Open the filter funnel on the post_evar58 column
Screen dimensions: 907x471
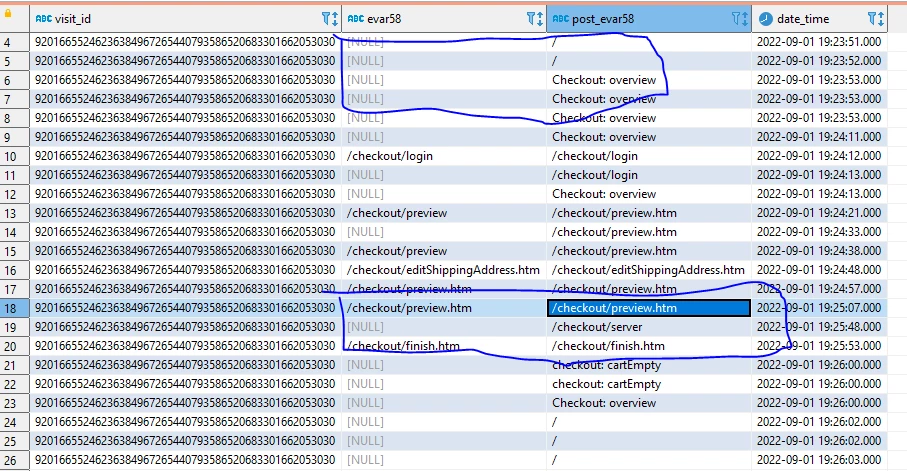736,19
